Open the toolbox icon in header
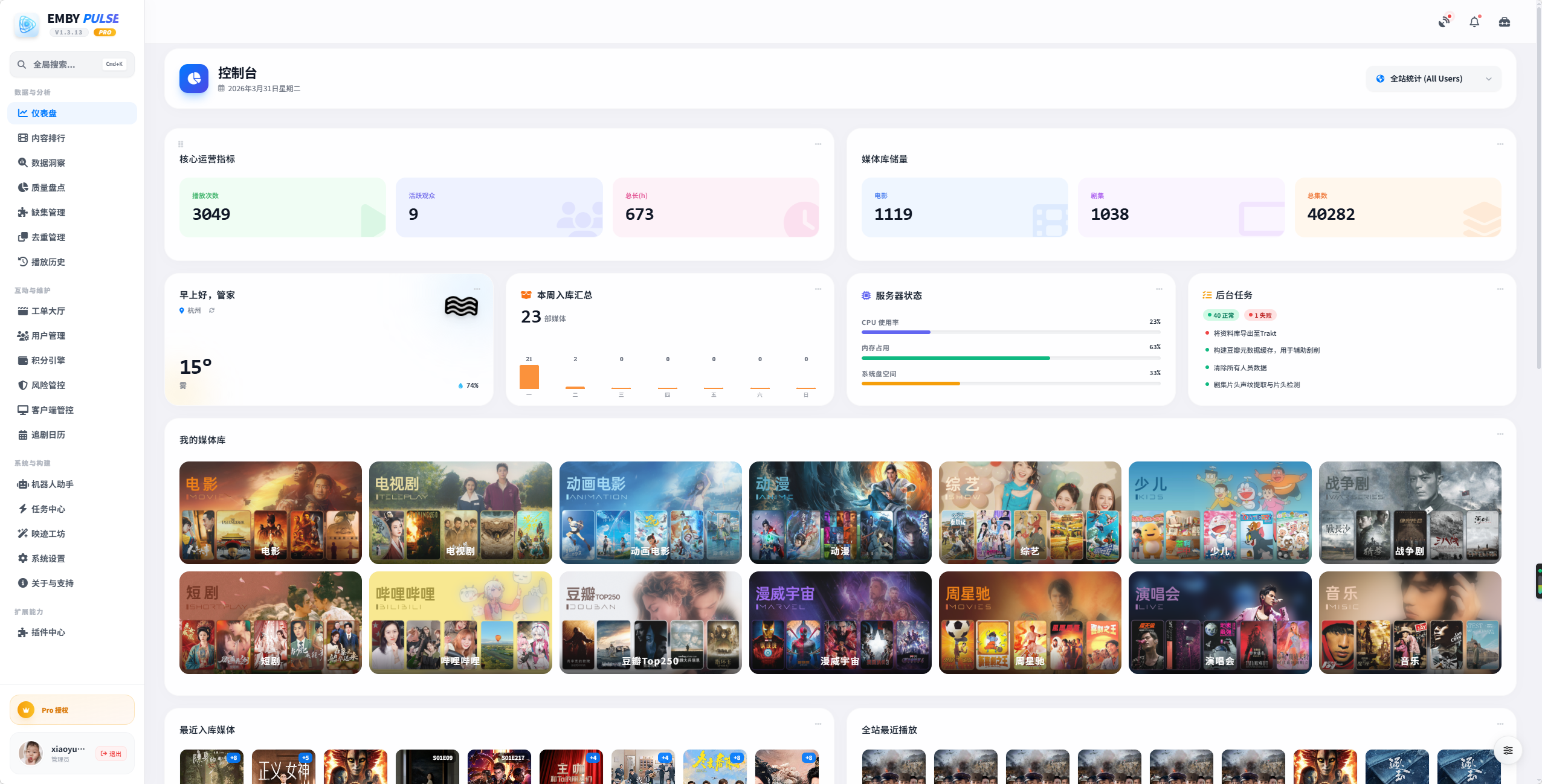 coord(1505,22)
